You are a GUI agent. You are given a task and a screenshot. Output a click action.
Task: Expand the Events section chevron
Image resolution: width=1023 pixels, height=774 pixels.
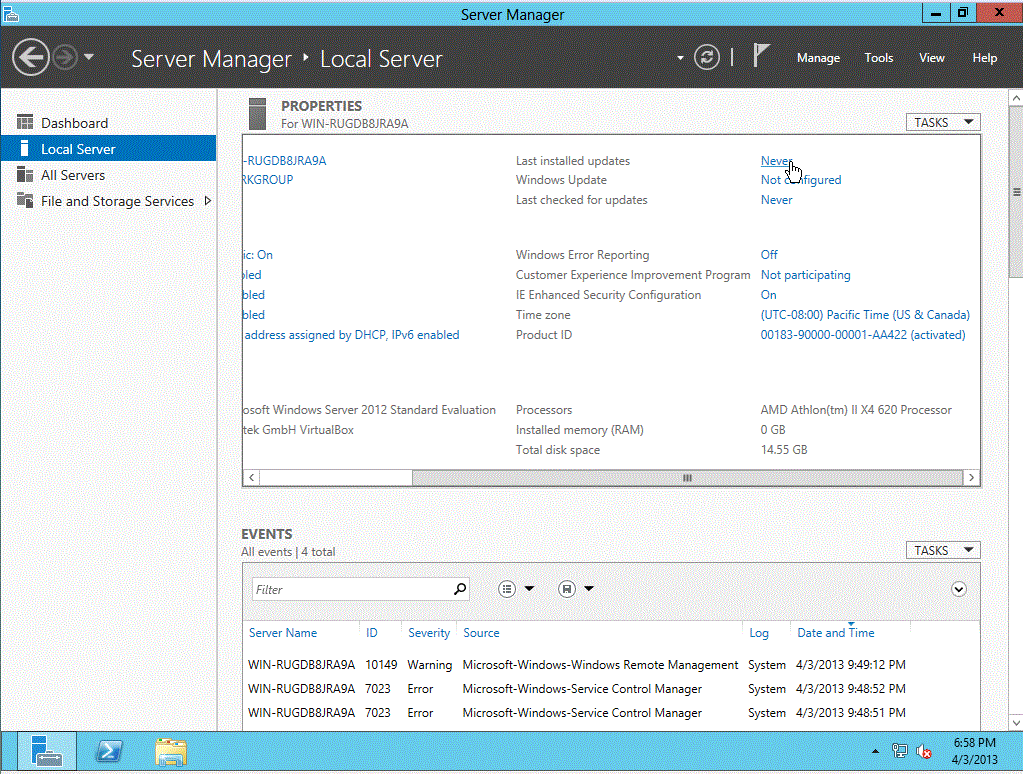[x=958, y=589]
